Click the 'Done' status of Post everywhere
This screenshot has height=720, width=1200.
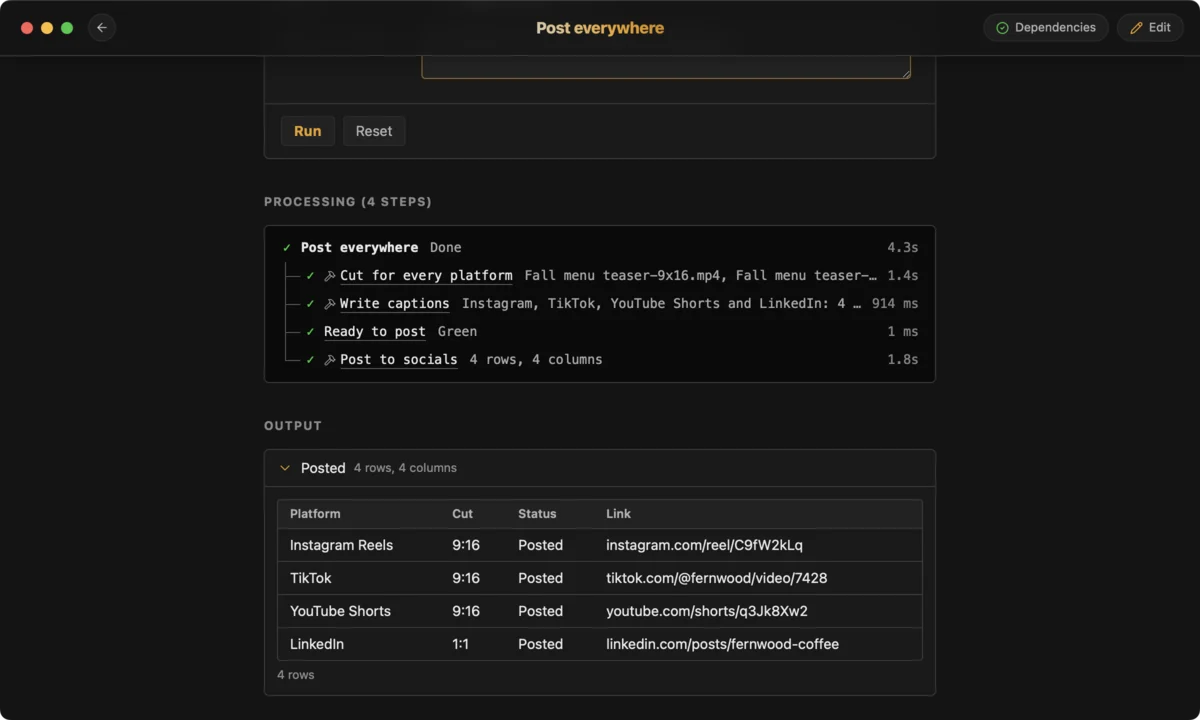pos(446,247)
